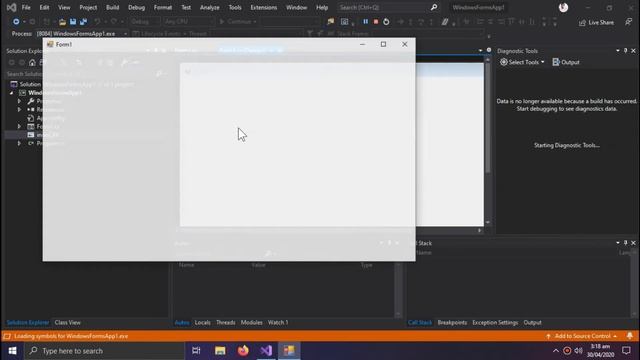Open Task View on taskbar

[x=196, y=351]
